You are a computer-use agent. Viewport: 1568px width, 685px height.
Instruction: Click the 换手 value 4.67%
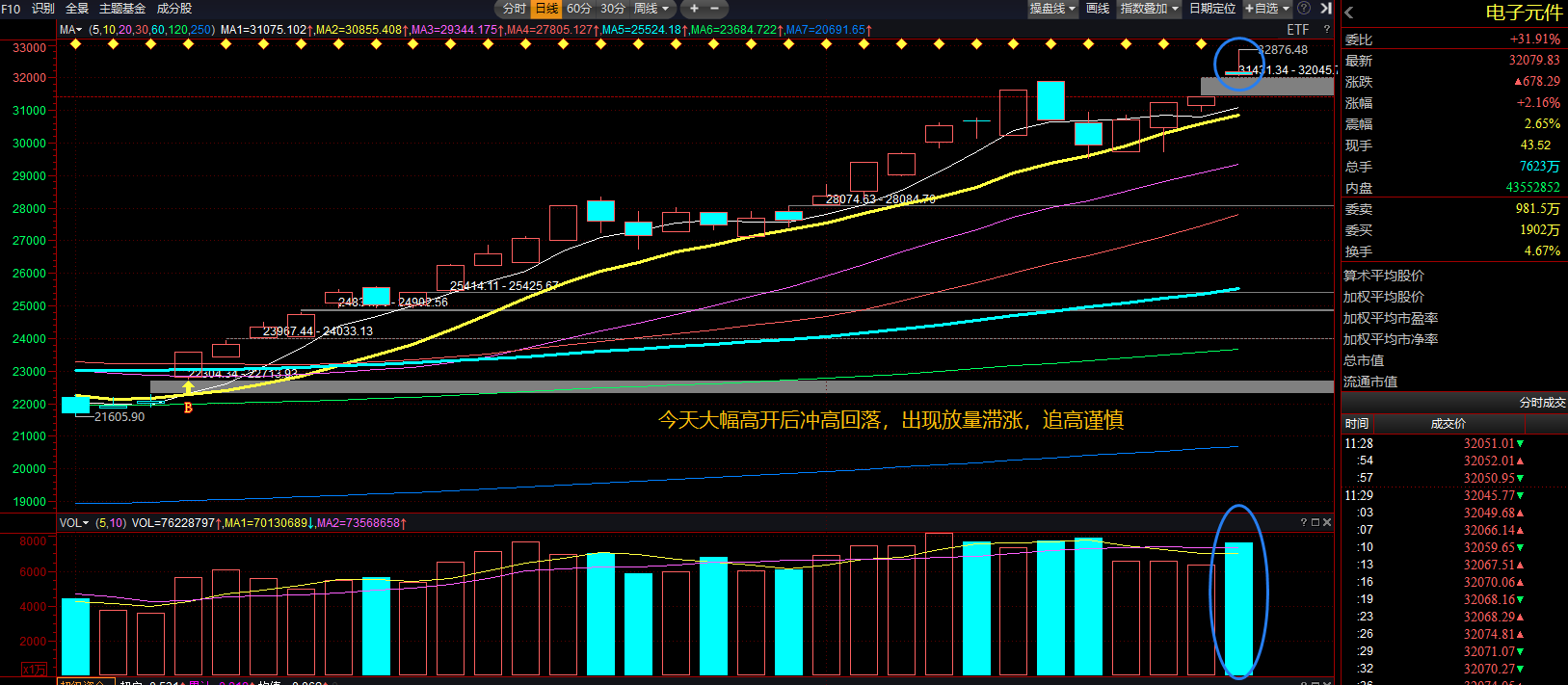pos(1542,251)
